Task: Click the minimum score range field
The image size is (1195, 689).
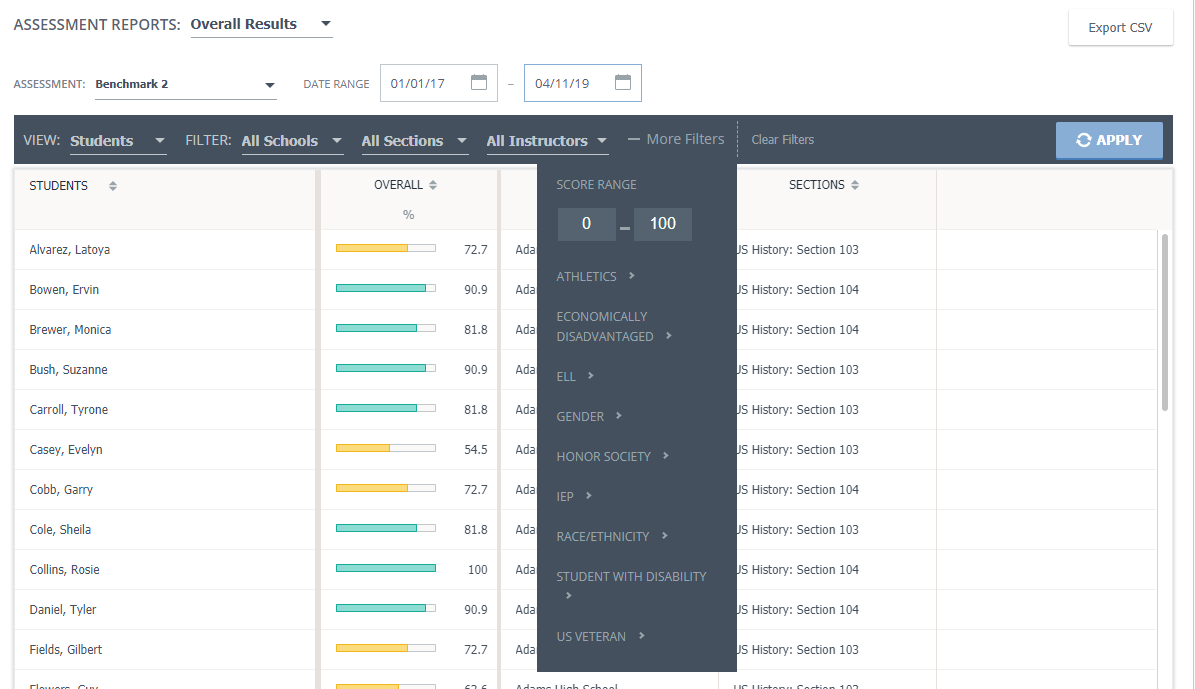Action: pyautogui.click(x=586, y=224)
